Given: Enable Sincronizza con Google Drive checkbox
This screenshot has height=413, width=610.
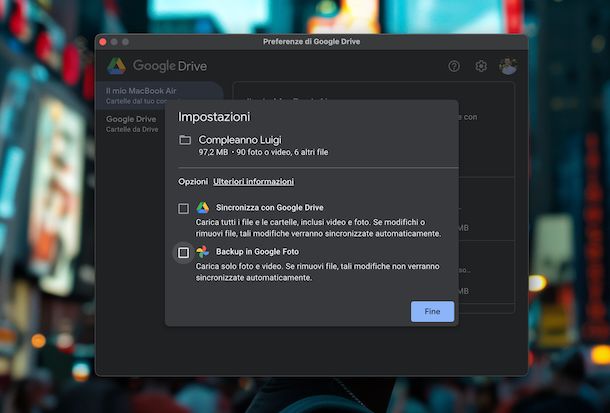Looking at the screenshot, I should point(183,209).
